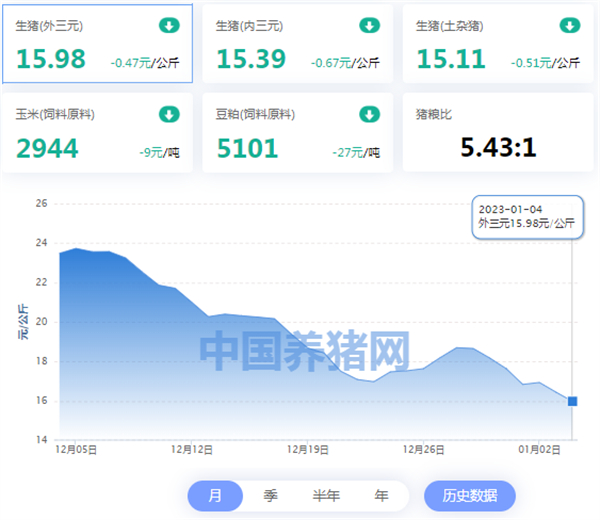600x520 pixels.
Task: Click the -27元/吨 change text
Action: coord(356,153)
